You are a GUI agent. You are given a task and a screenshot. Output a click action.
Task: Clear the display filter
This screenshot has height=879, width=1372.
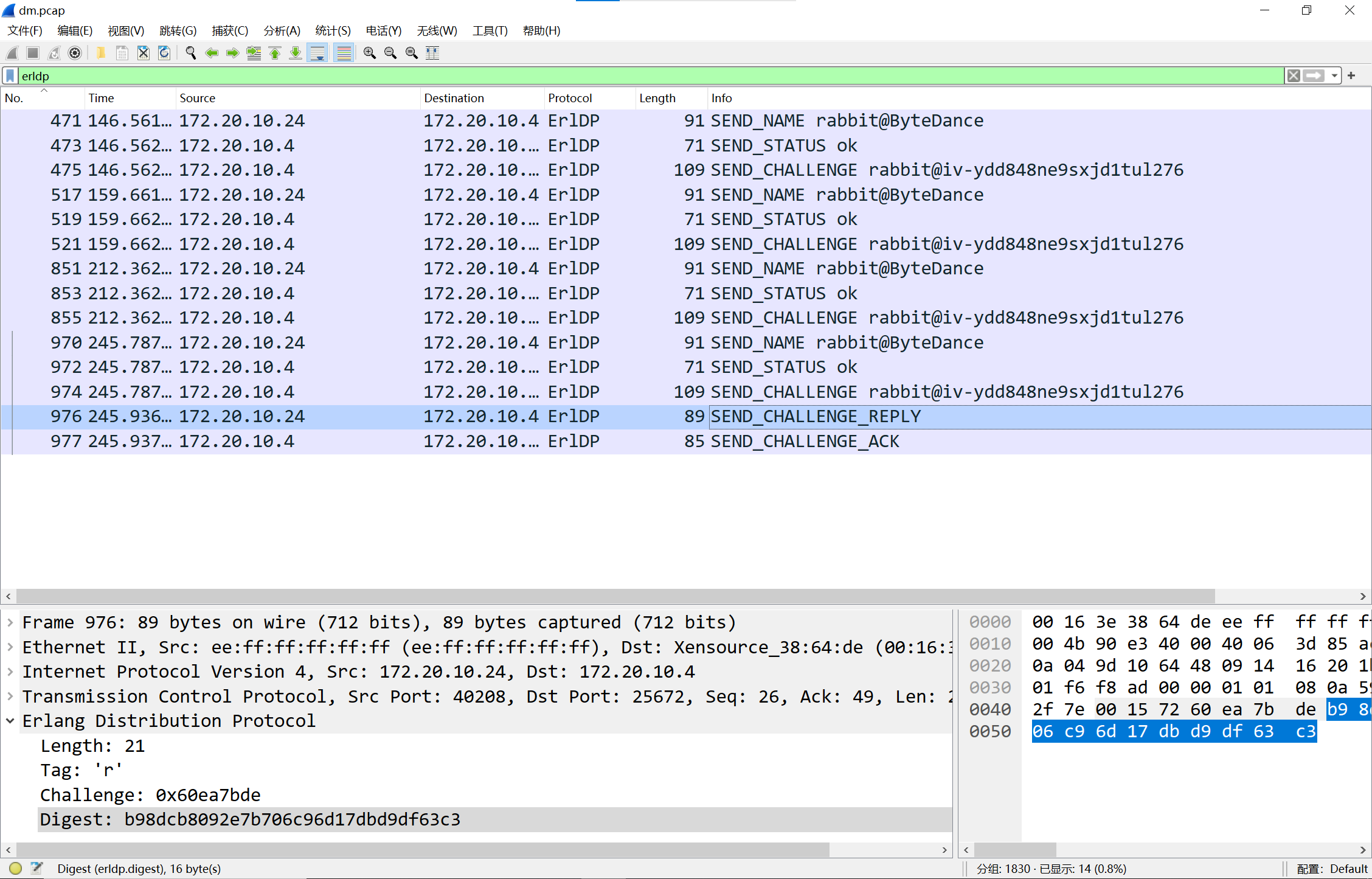[x=1294, y=76]
